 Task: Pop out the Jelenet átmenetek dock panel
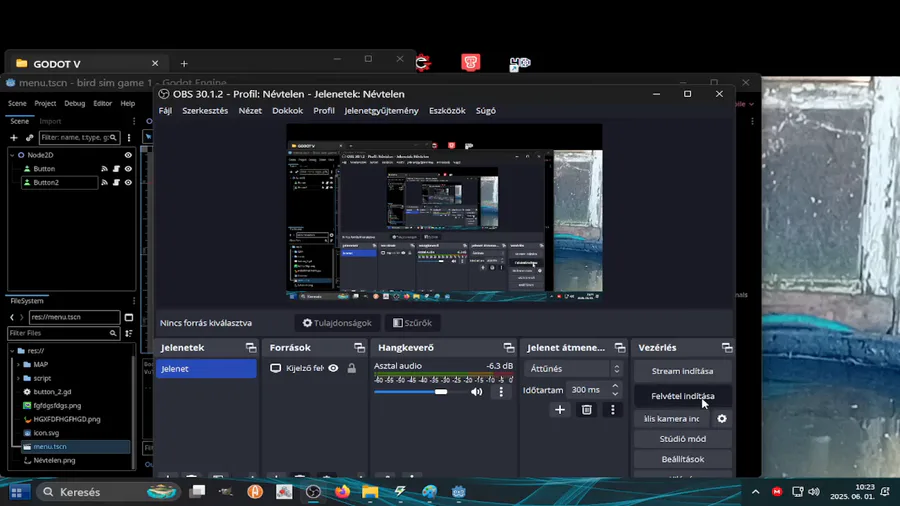pyautogui.click(x=620, y=348)
